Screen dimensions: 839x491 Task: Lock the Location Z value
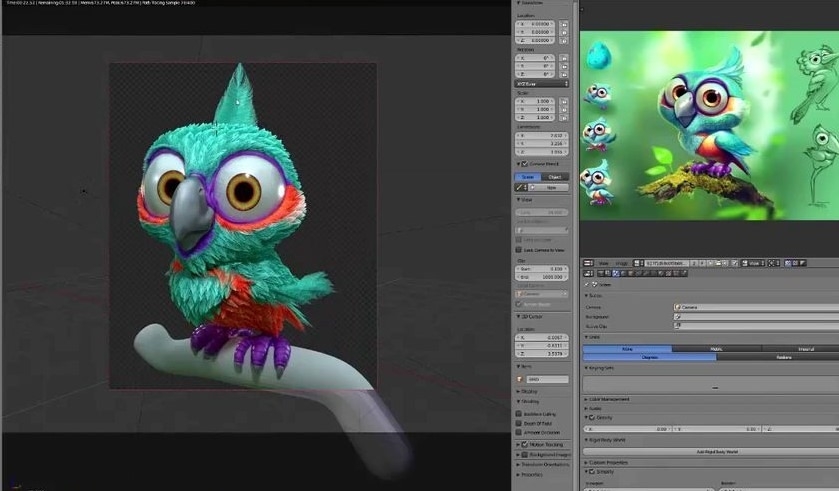click(x=564, y=40)
